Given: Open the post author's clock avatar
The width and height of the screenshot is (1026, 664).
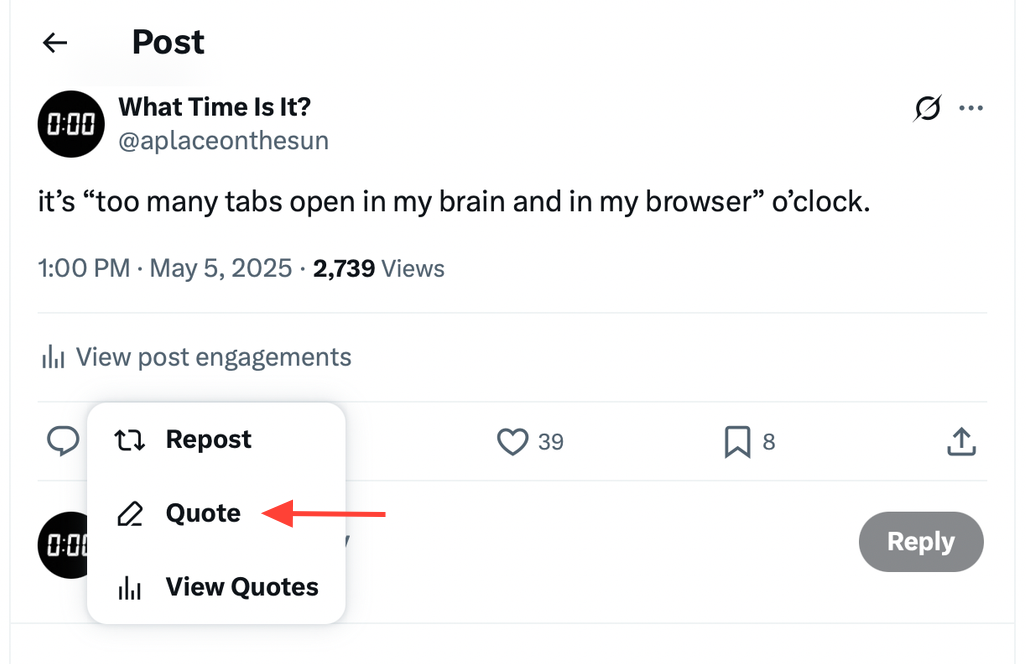Looking at the screenshot, I should point(70,124).
